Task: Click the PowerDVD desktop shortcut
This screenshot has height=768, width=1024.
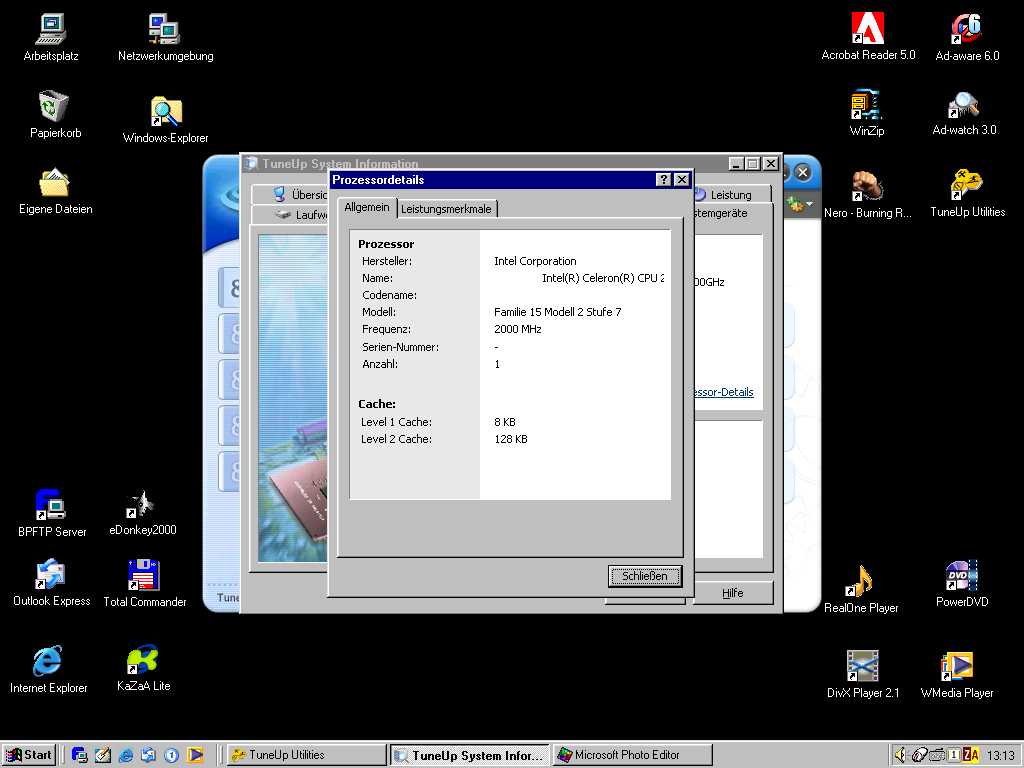Action: [x=961, y=583]
